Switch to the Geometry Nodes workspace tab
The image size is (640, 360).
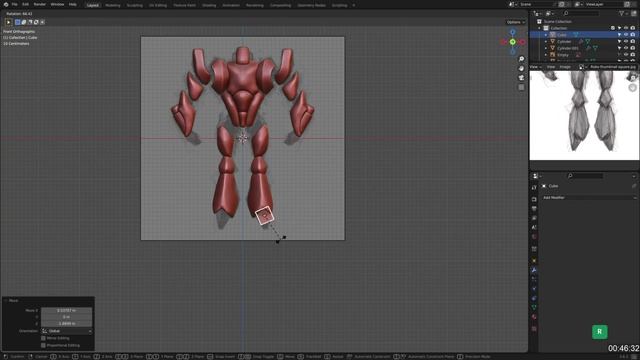pyautogui.click(x=311, y=5)
